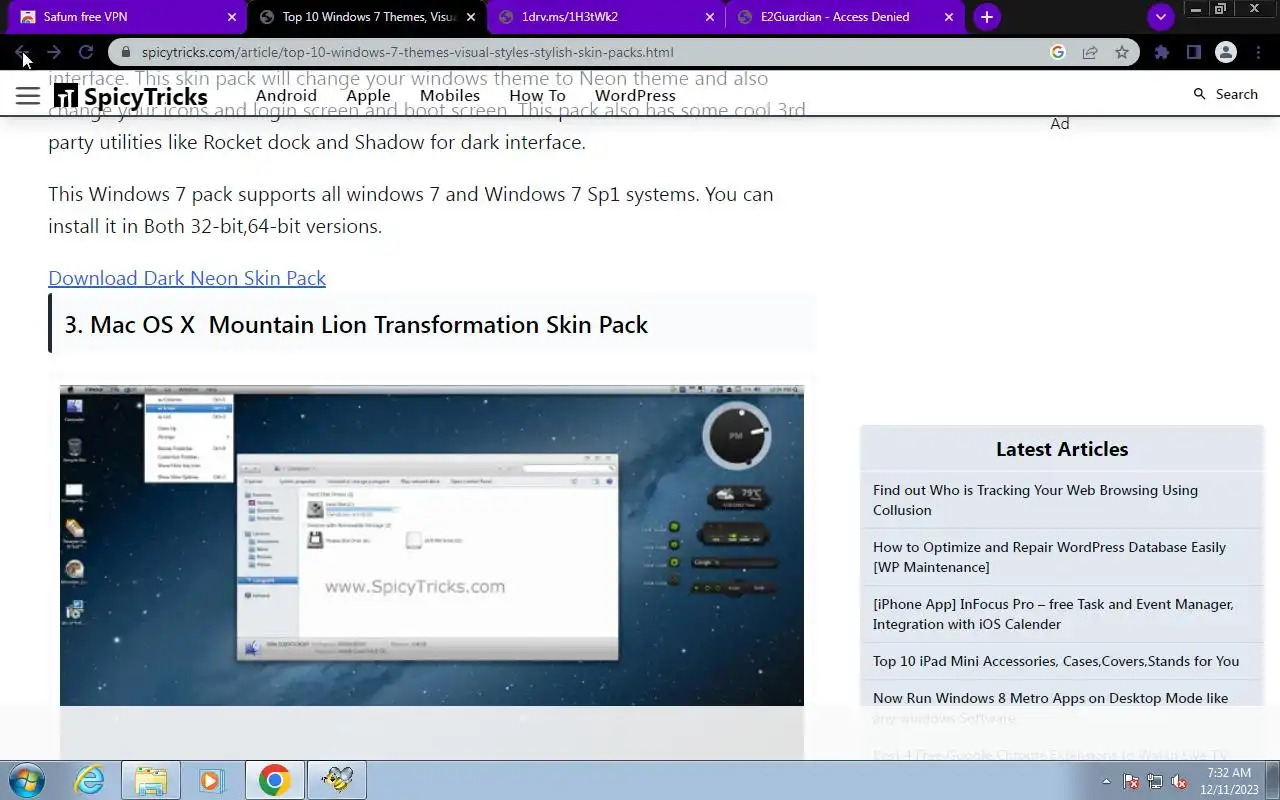Click the browser forward arrow
Screen dimensions: 1280x800
tap(54, 52)
